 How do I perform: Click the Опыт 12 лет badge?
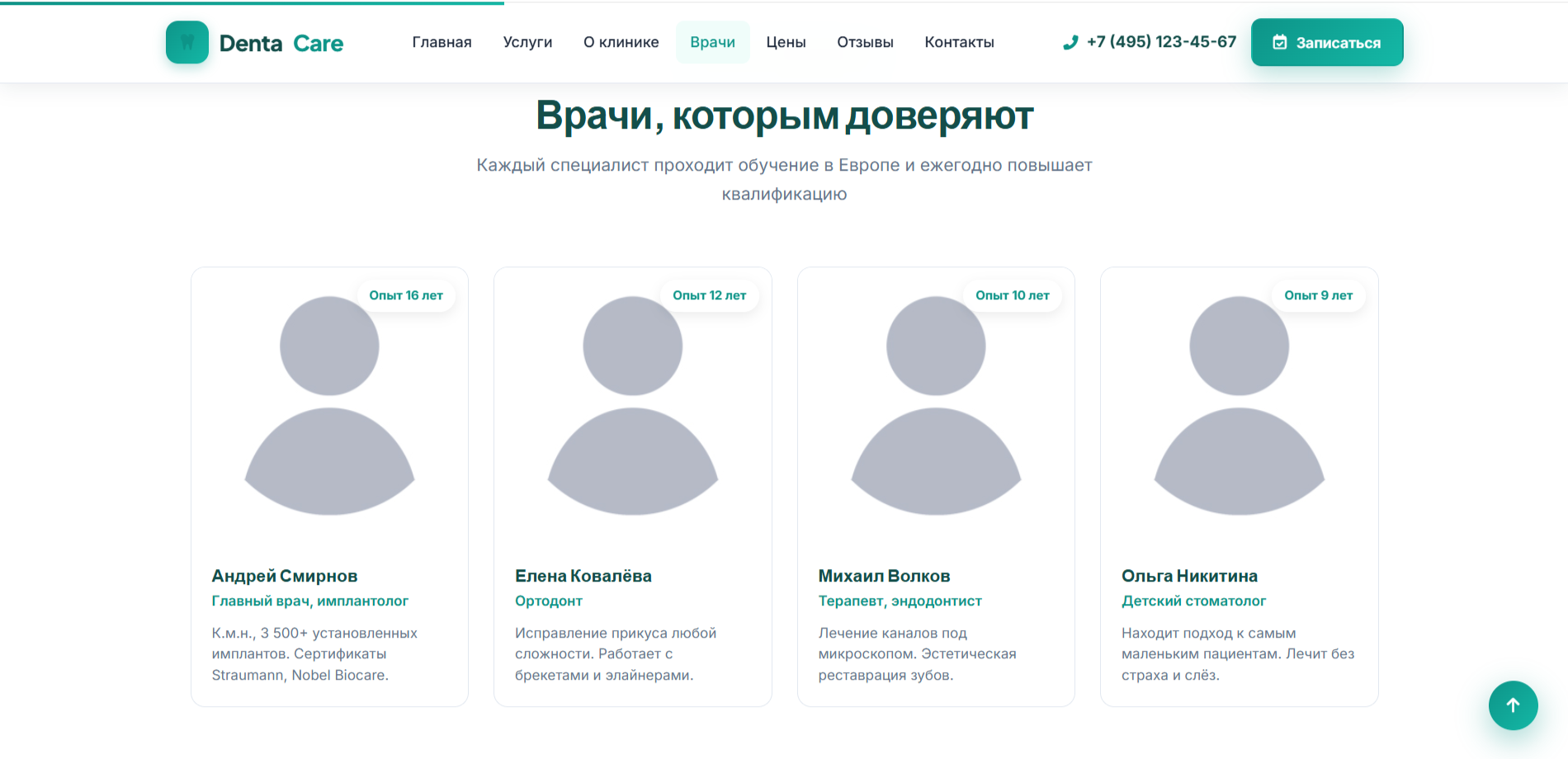tap(709, 295)
